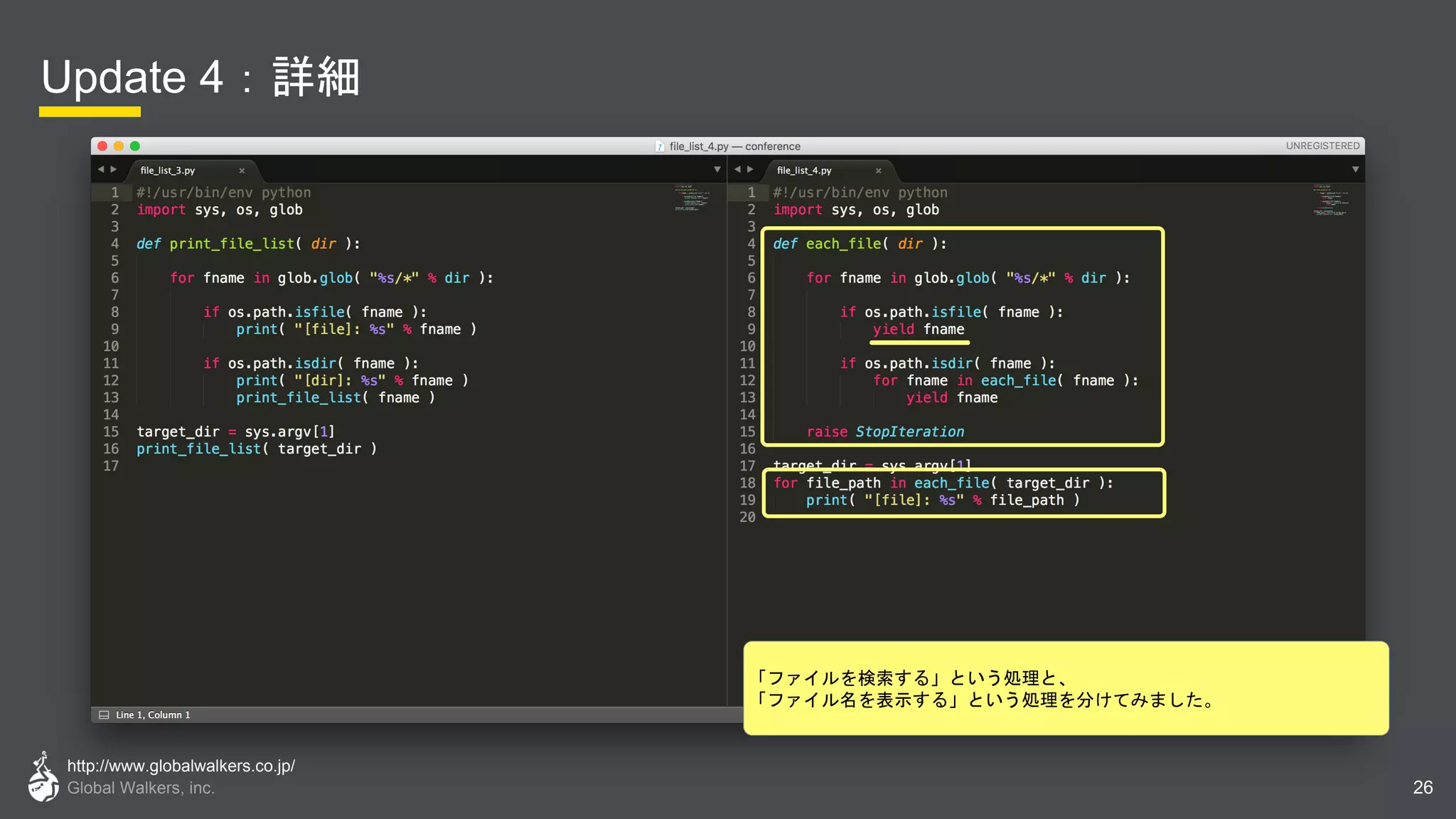The height and width of the screenshot is (819, 1456).
Task: Click right pane previous tab arrow
Action: click(738, 169)
